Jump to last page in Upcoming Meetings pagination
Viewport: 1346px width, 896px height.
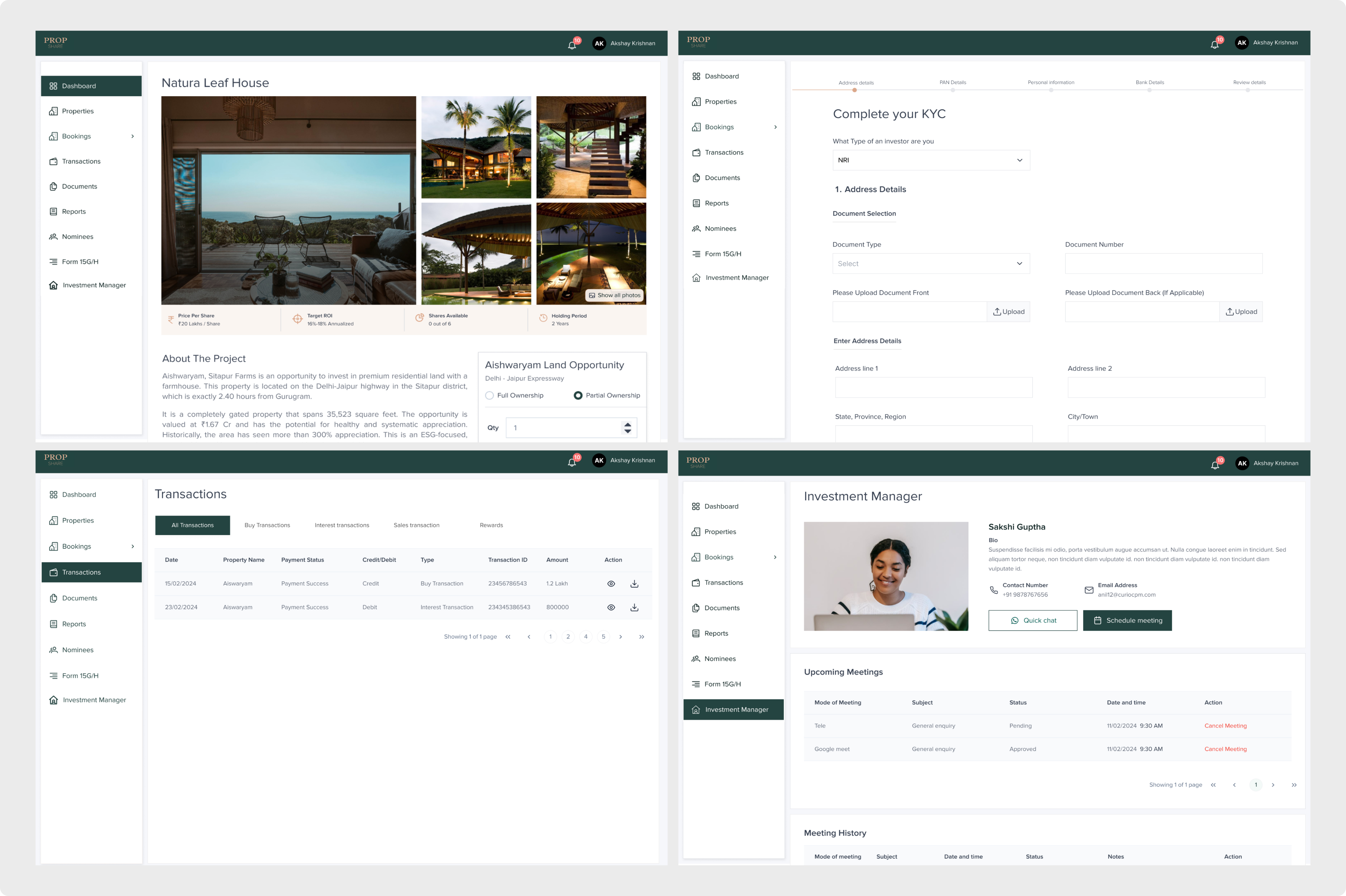[1294, 785]
